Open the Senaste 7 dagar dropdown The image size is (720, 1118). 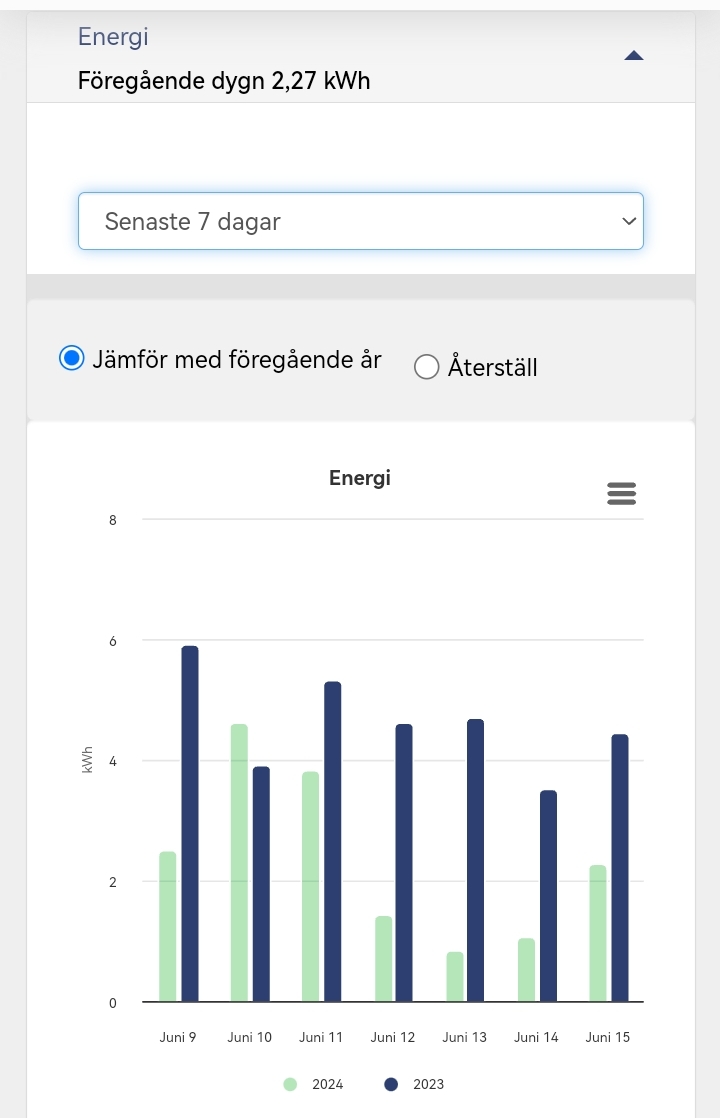pos(360,221)
